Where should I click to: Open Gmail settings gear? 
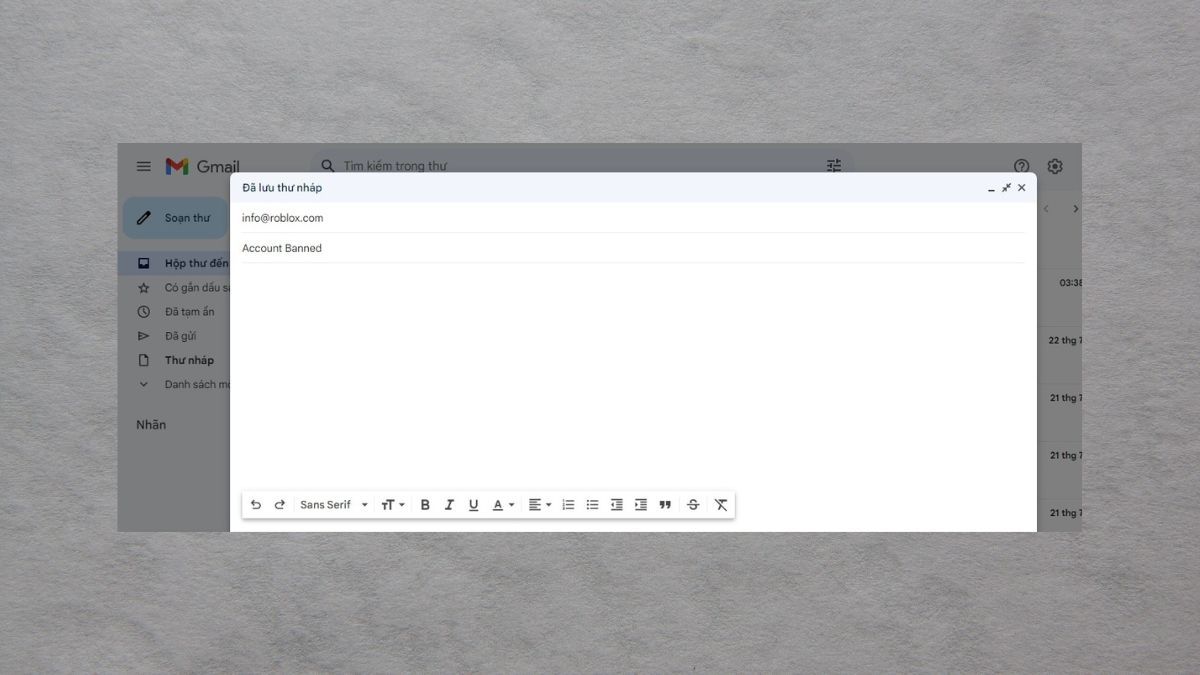(1055, 166)
